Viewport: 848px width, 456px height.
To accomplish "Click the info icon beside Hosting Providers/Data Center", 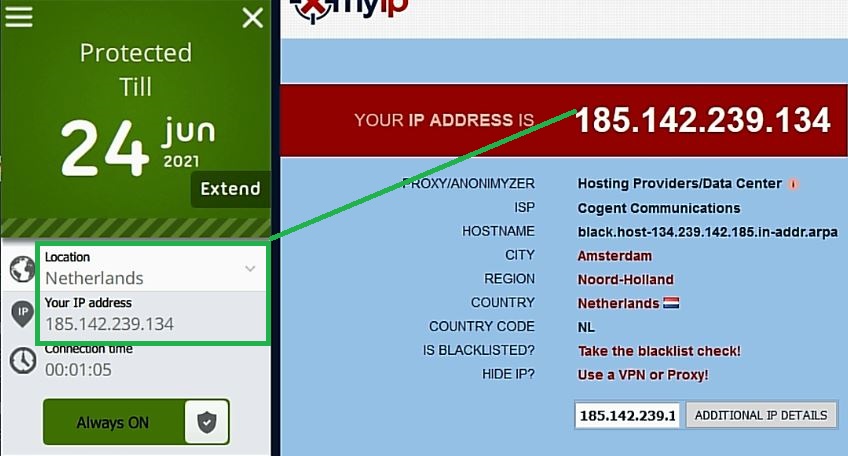I will pyautogui.click(x=793, y=184).
